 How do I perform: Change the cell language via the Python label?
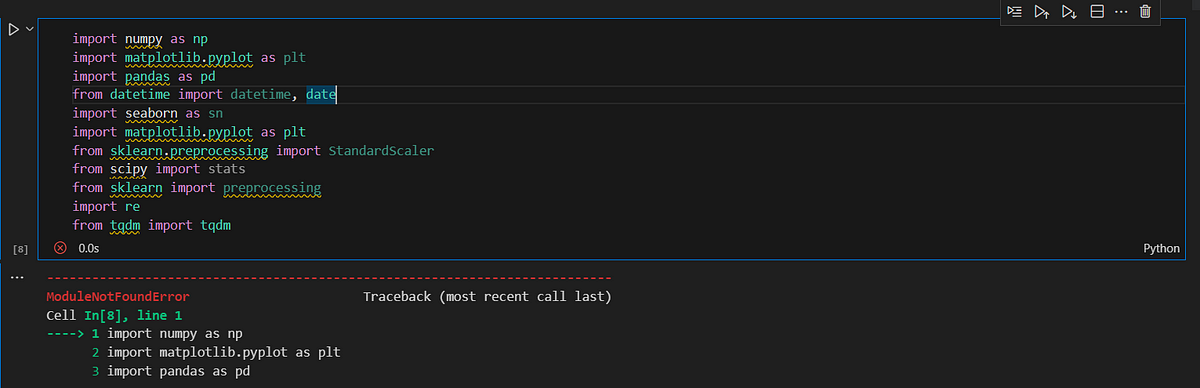pos(1162,248)
